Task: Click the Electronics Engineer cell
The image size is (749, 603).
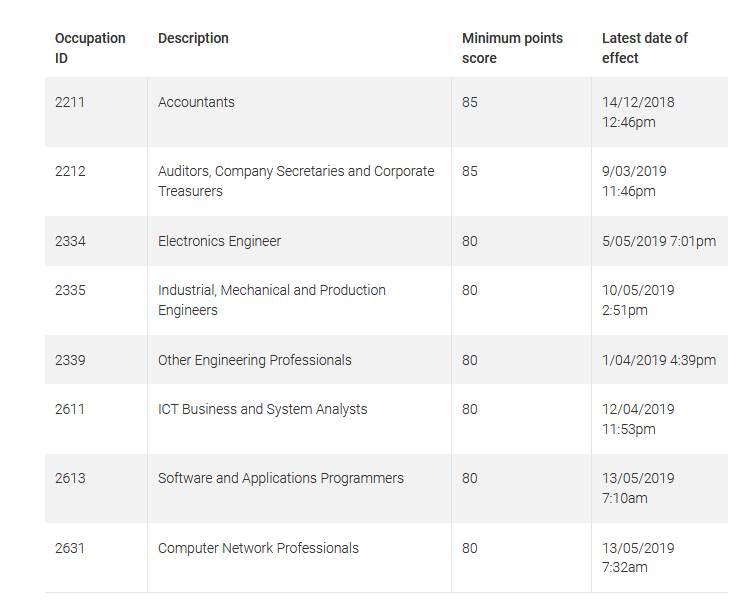Action: (219, 241)
